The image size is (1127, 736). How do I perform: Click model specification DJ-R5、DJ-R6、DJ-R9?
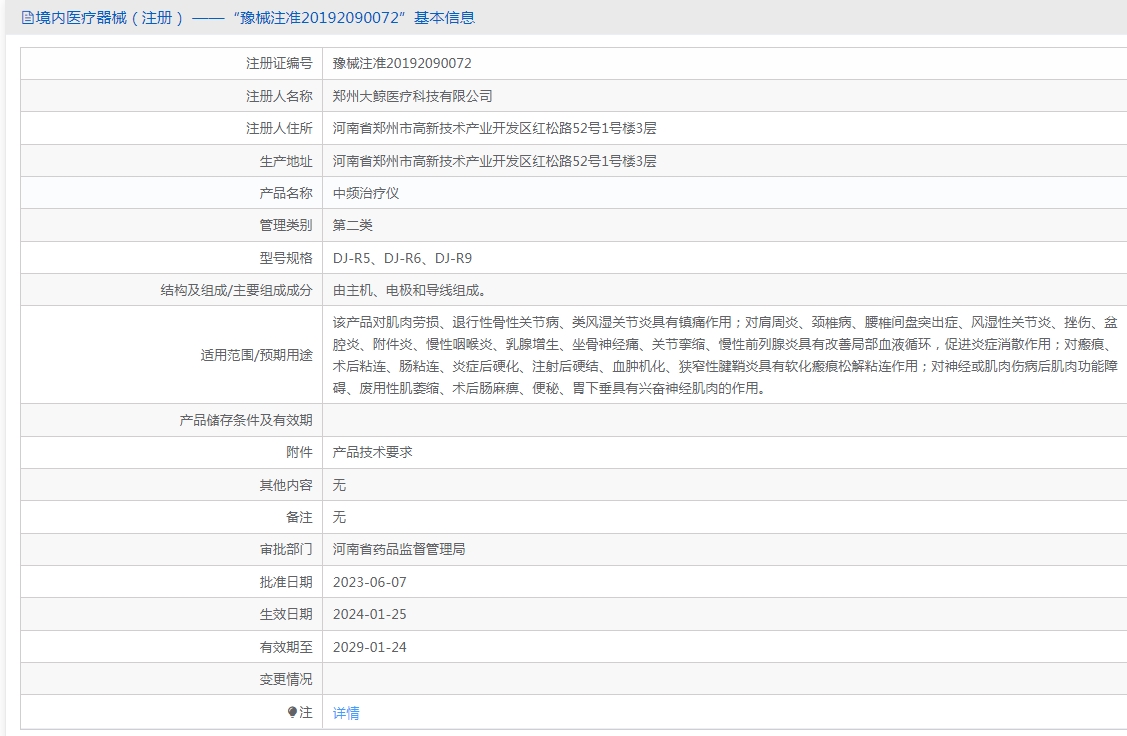(x=402, y=258)
